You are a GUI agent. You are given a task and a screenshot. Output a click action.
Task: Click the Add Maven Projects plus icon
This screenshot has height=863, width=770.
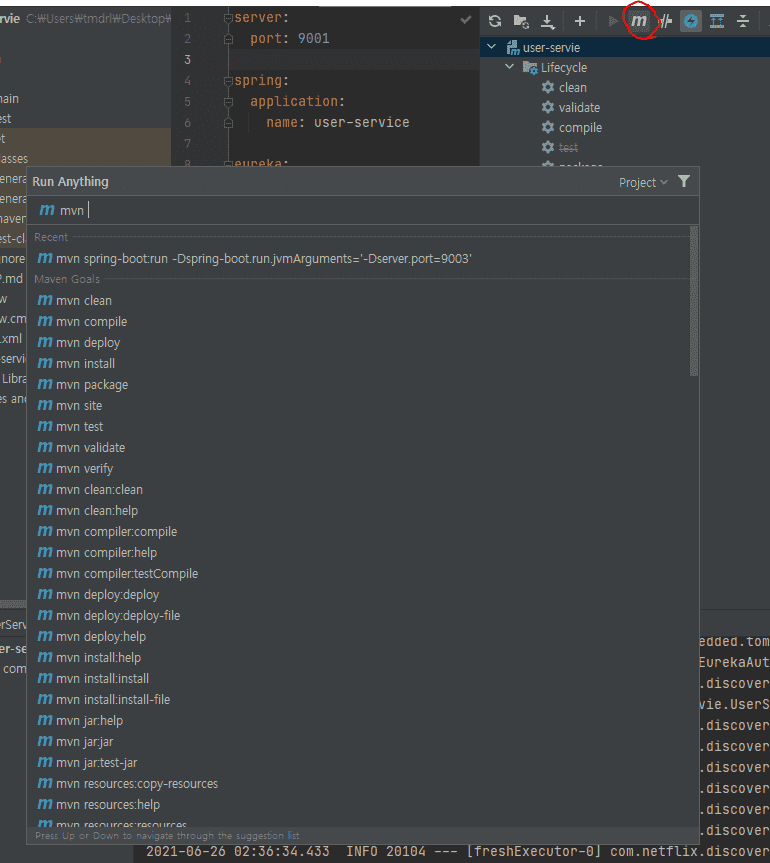(x=579, y=21)
